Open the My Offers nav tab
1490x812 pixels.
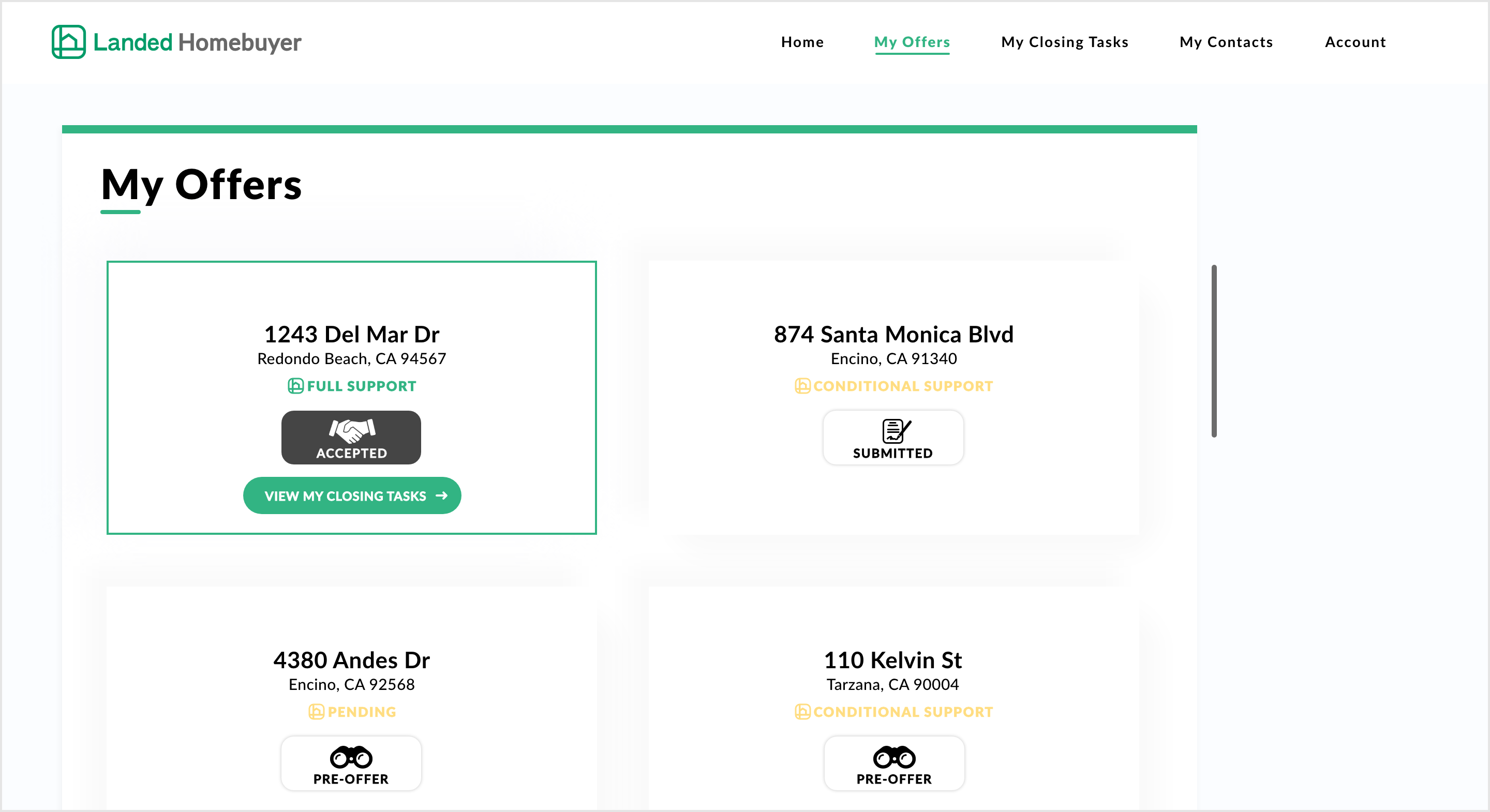coord(912,42)
